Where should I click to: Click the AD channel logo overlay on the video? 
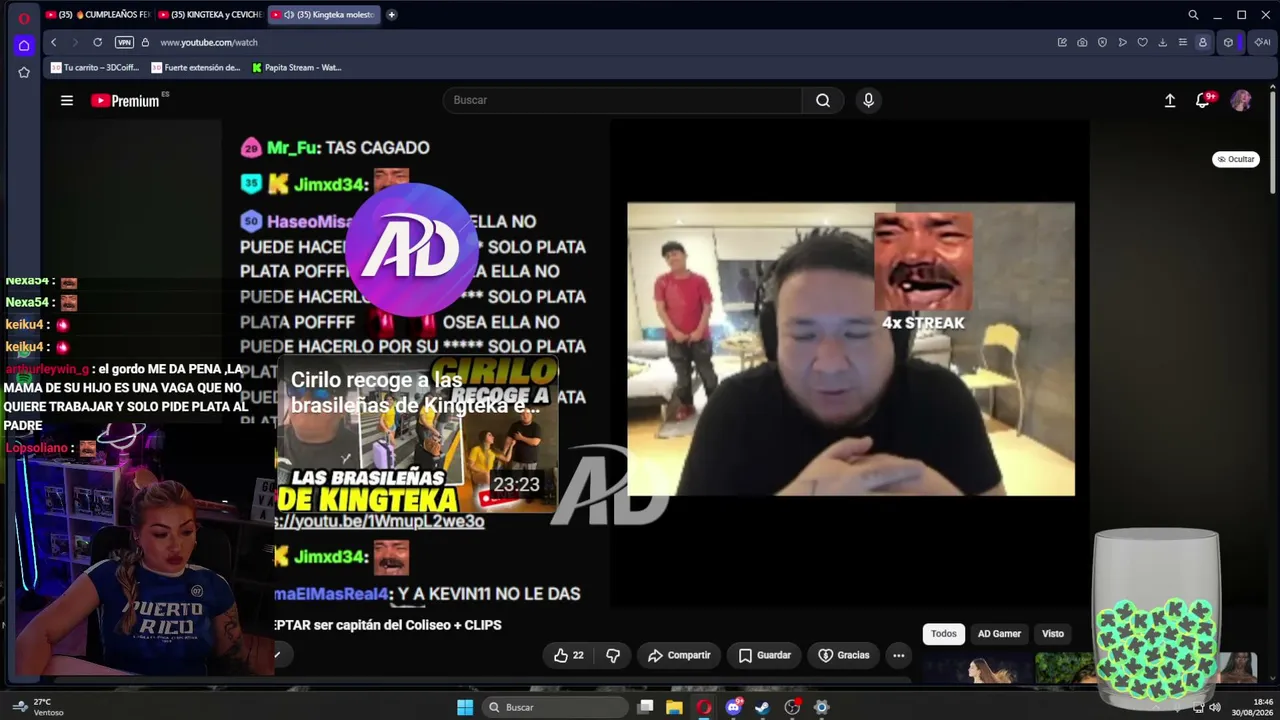click(412, 250)
